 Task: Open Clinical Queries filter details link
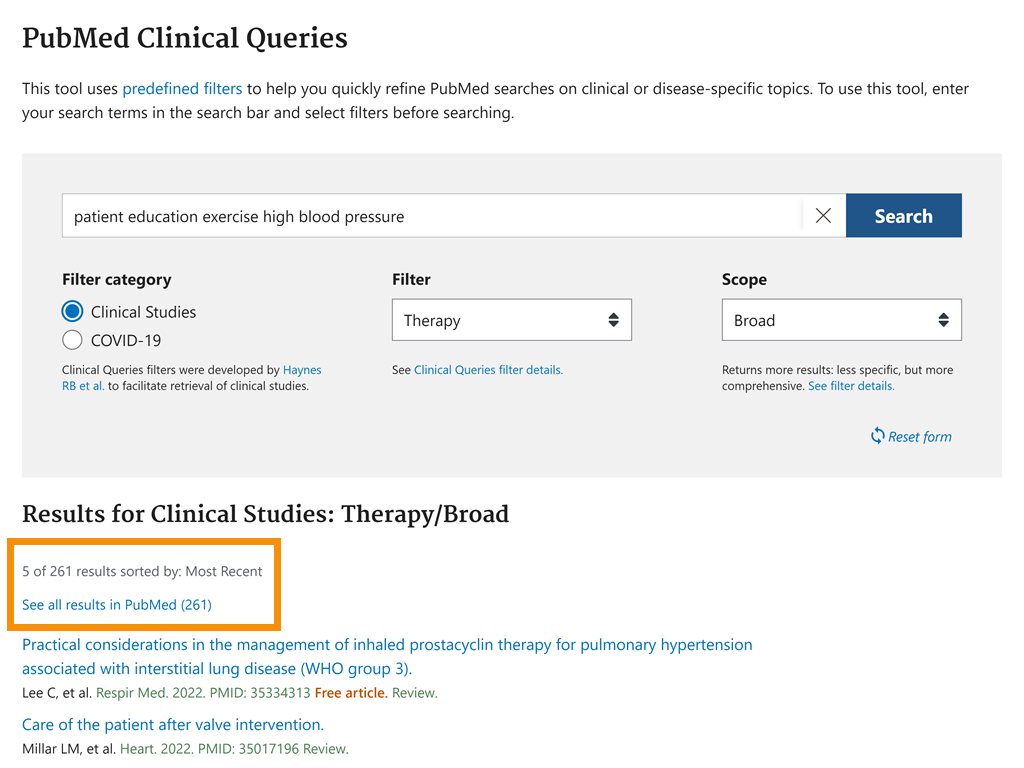(488, 370)
